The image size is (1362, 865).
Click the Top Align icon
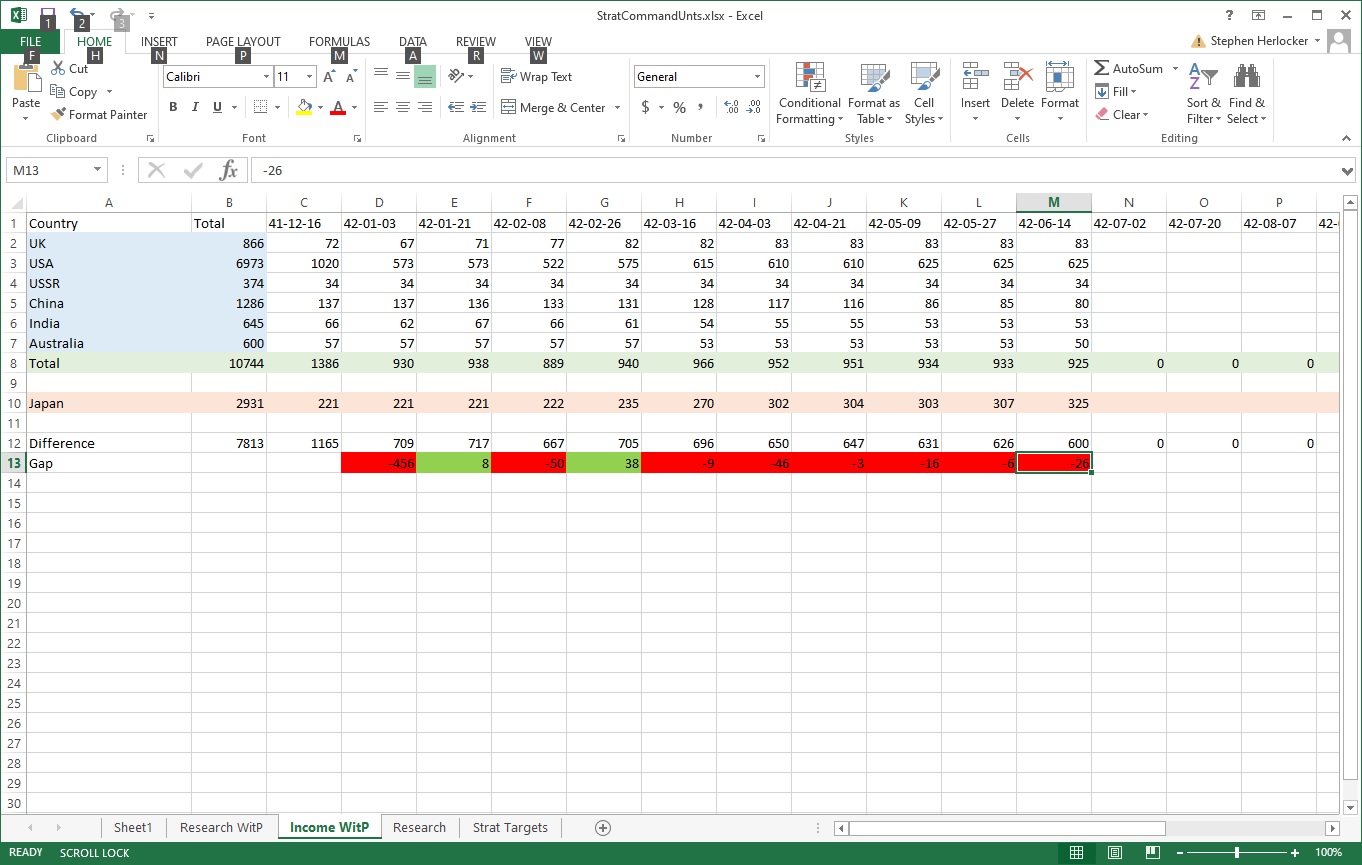[x=381, y=77]
